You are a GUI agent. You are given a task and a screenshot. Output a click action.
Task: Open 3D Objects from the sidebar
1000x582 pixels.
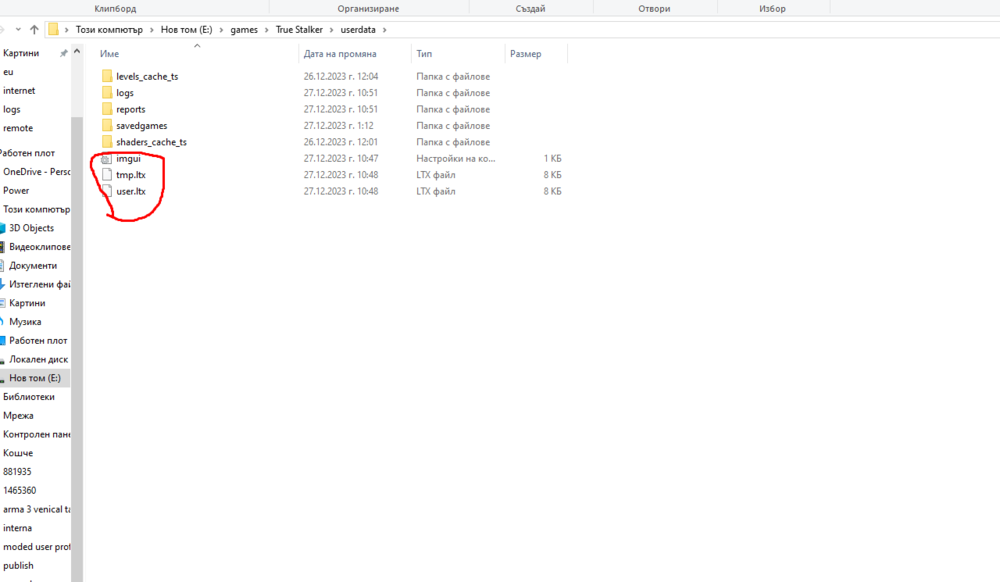33,227
